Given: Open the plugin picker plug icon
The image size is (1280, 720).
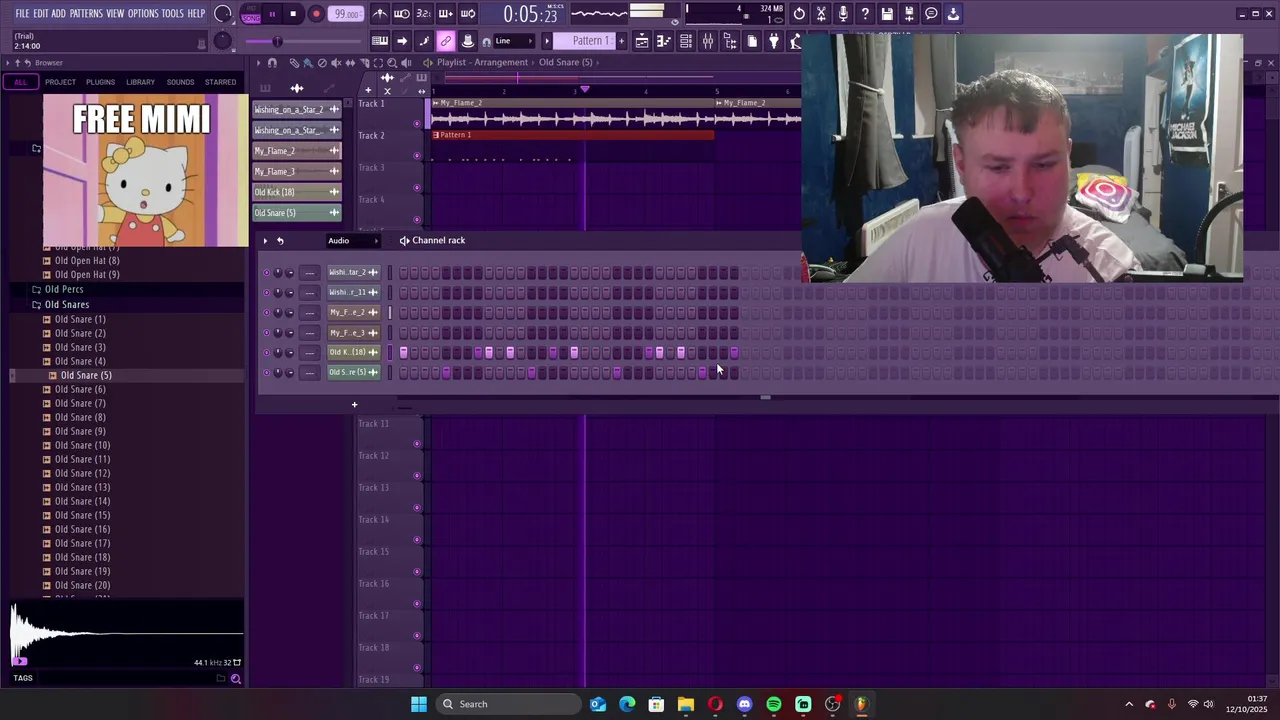Looking at the screenshot, I should pos(774,41).
